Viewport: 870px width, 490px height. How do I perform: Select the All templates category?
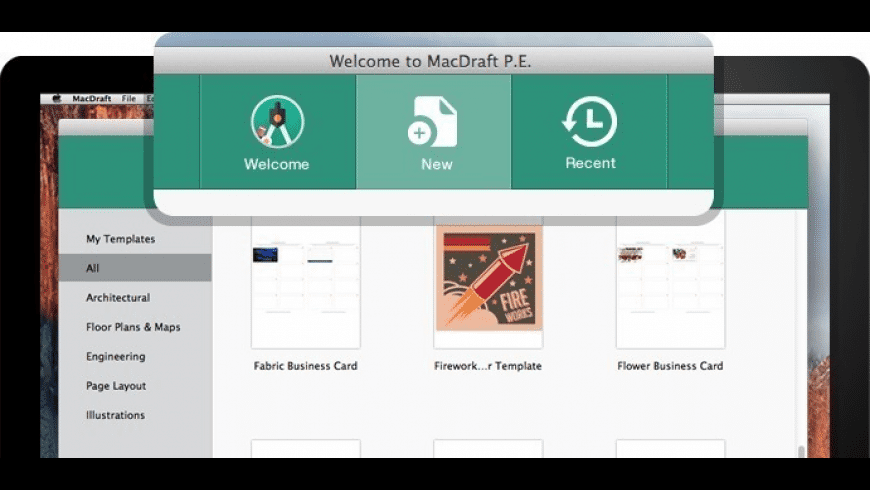pyautogui.click(x=135, y=268)
